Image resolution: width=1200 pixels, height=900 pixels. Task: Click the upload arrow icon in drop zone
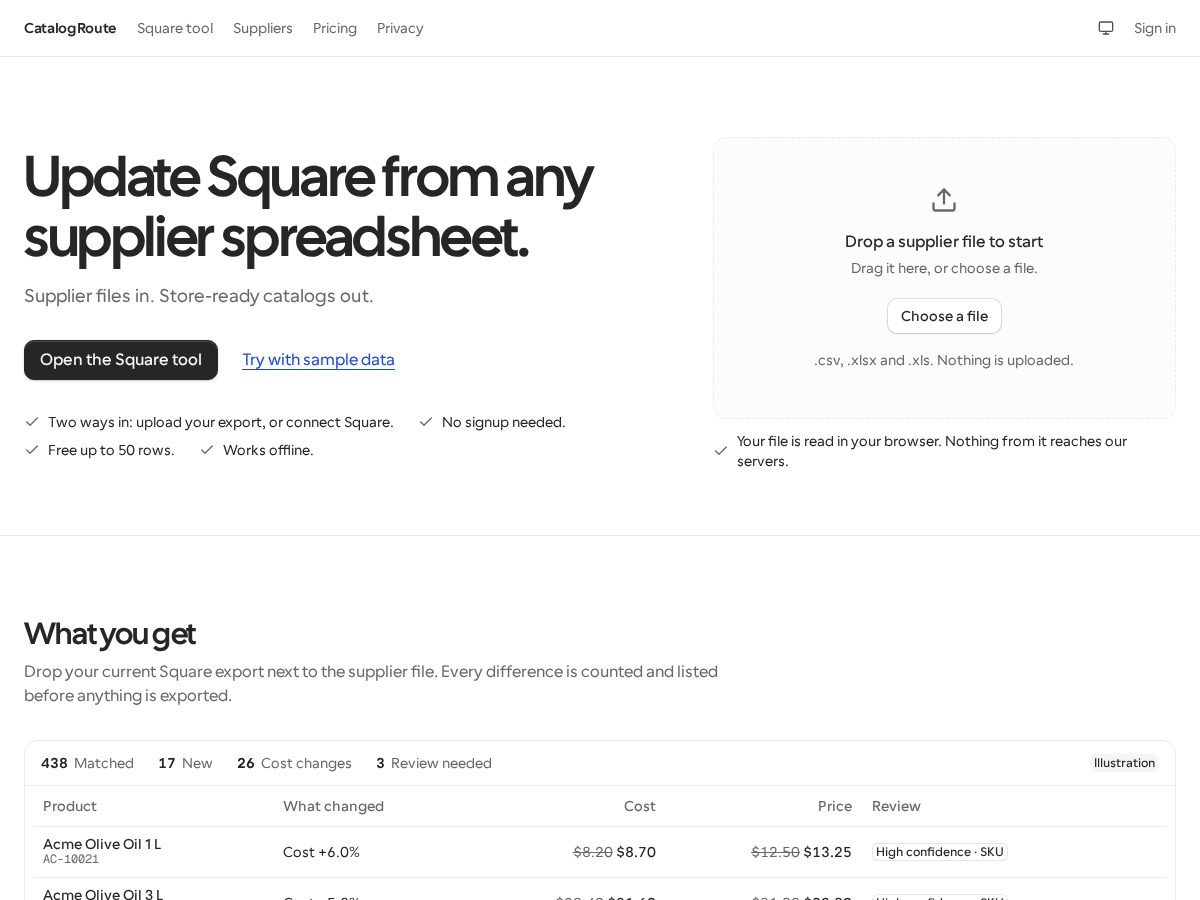(x=944, y=200)
